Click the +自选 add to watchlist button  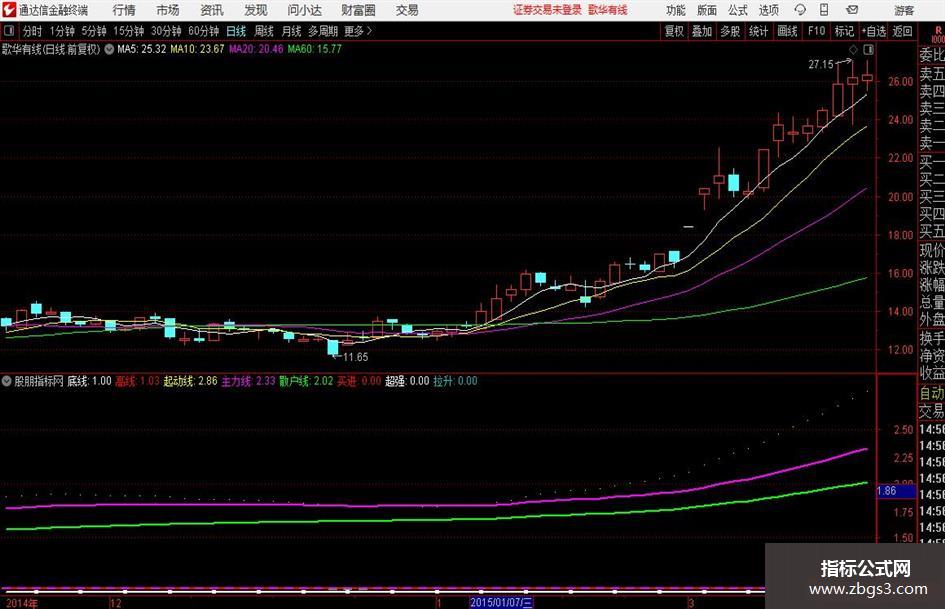point(874,31)
